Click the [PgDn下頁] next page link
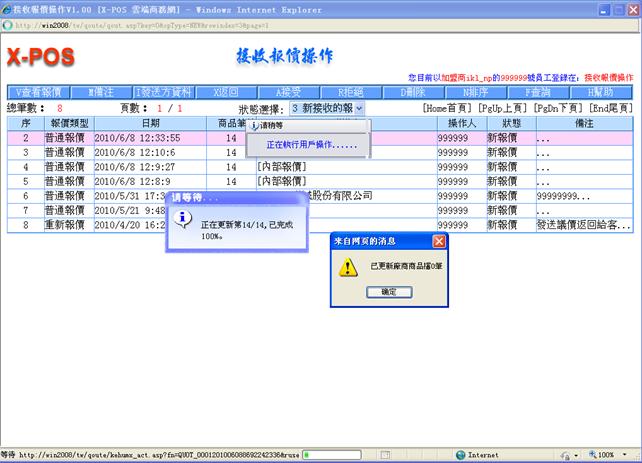642x463 pixels. coord(558,108)
